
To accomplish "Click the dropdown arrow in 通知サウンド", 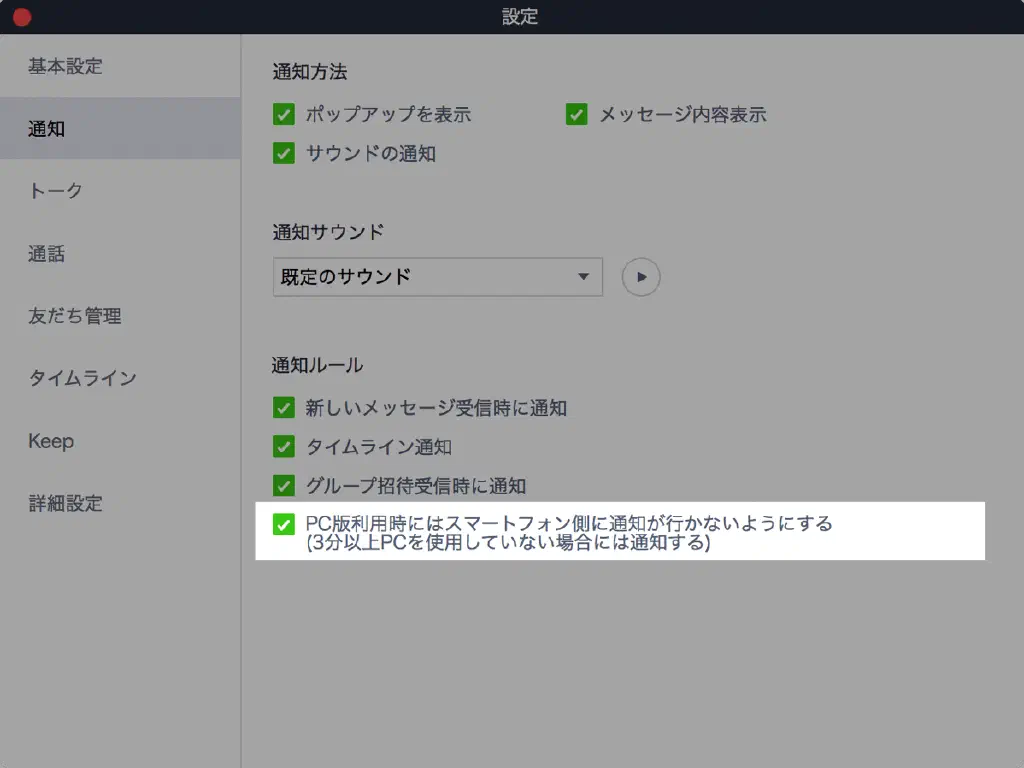I will [583, 277].
